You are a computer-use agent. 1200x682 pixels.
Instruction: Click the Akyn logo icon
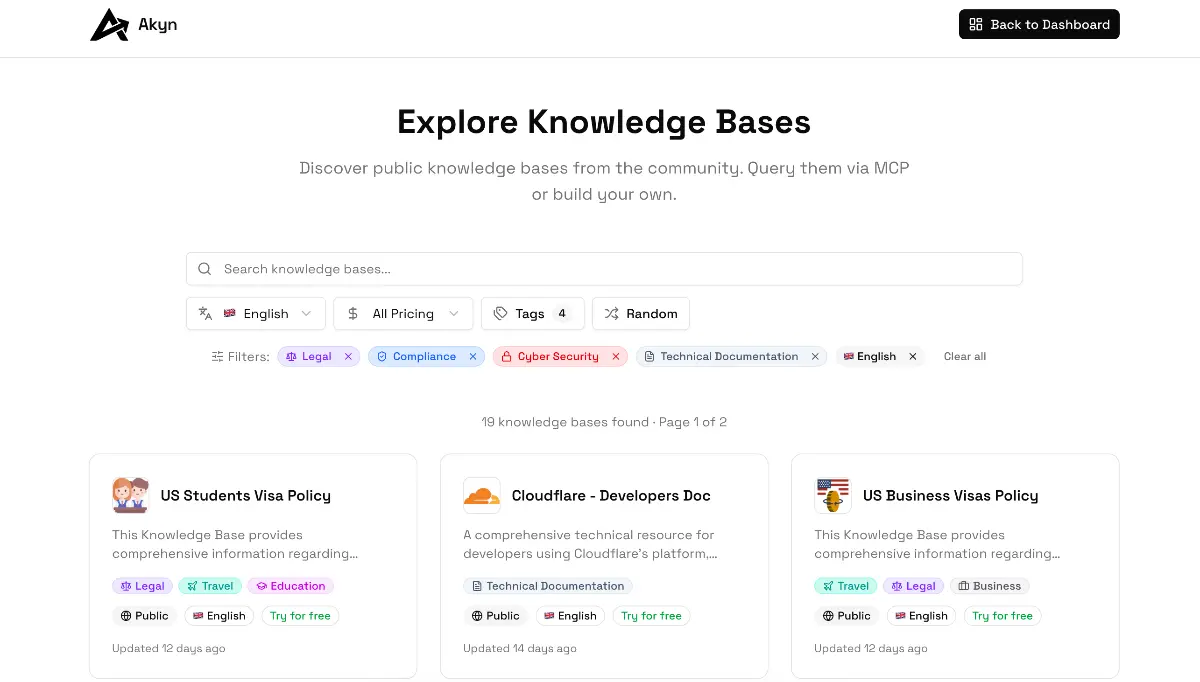pos(109,25)
